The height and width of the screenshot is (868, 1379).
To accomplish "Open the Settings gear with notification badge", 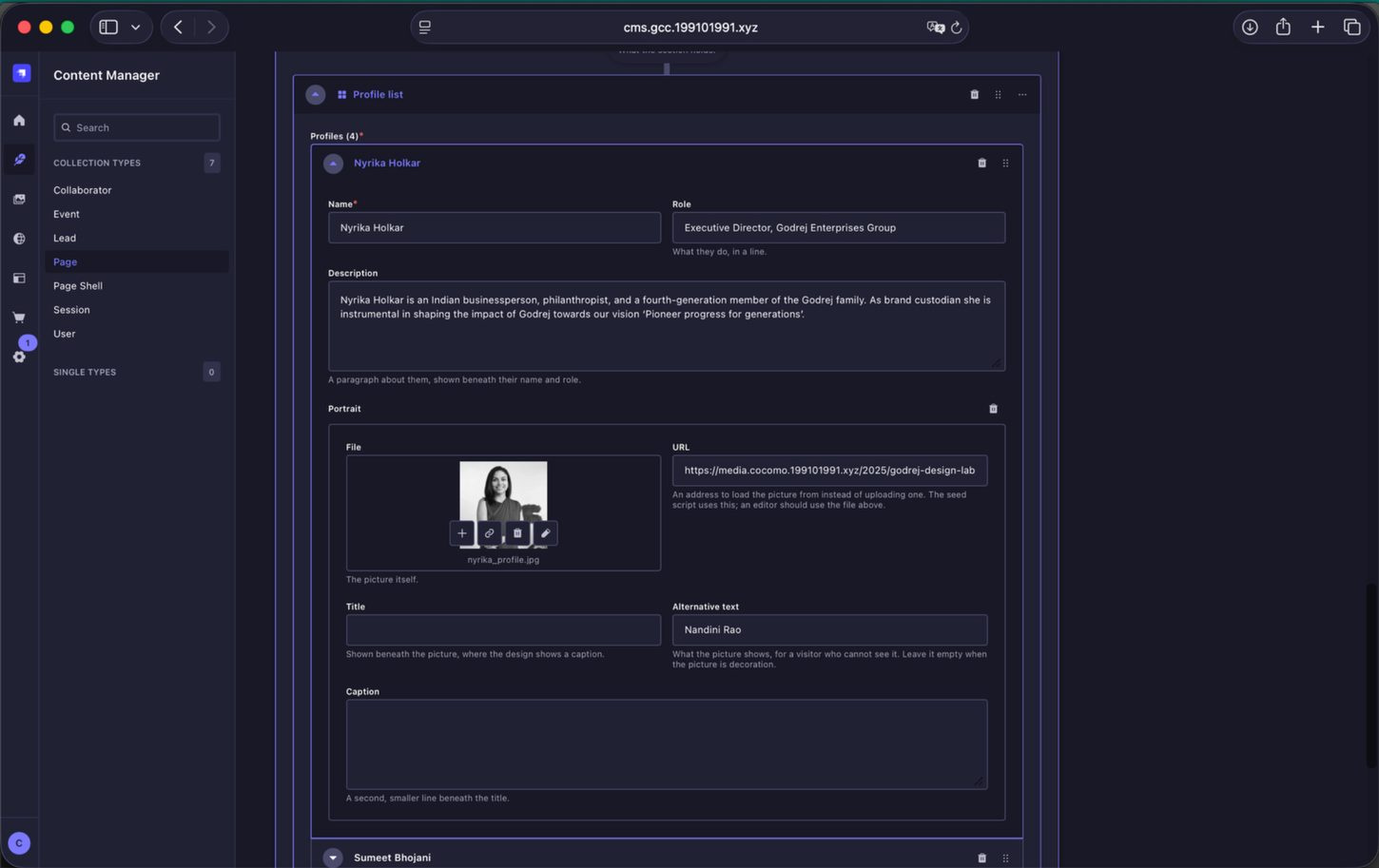I will [19, 357].
